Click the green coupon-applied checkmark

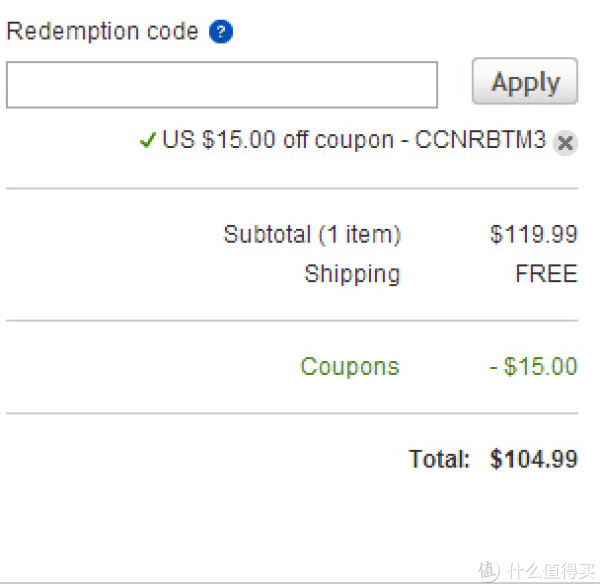(148, 140)
